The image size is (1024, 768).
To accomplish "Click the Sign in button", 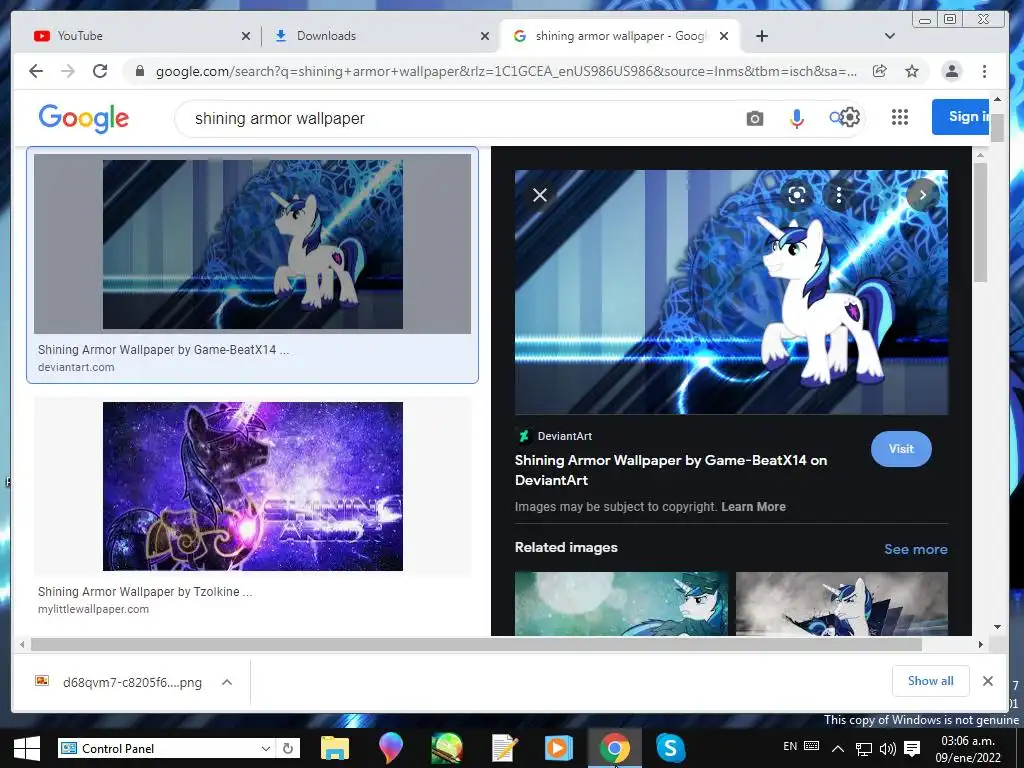I will [x=960, y=117].
